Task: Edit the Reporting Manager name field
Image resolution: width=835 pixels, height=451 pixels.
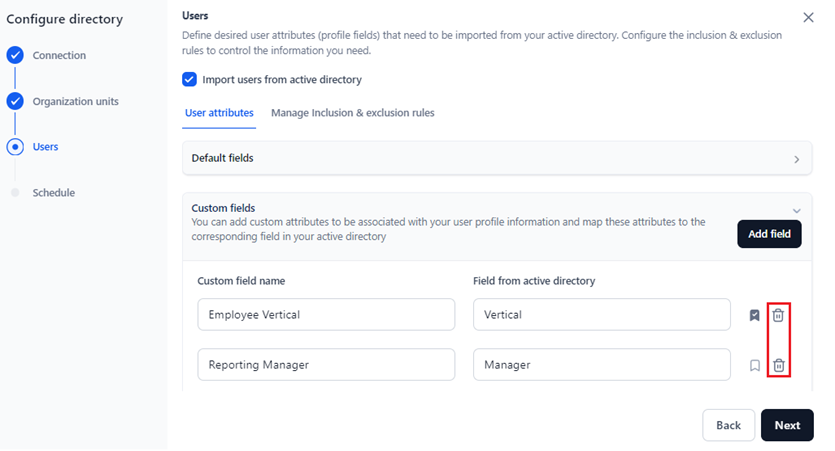Action: (x=326, y=365)
